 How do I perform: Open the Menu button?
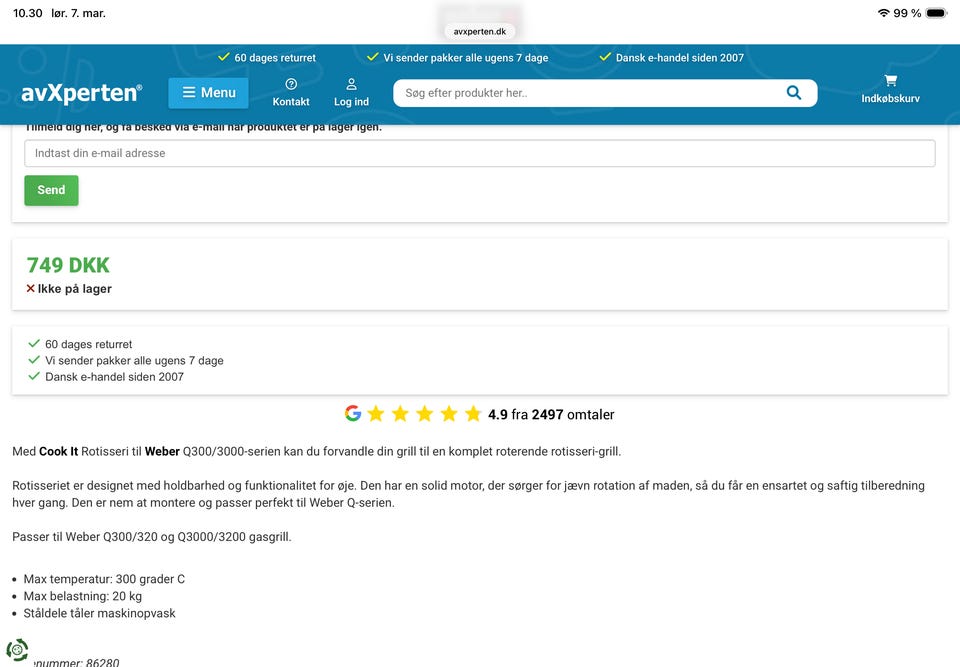[x=208, y=92]
